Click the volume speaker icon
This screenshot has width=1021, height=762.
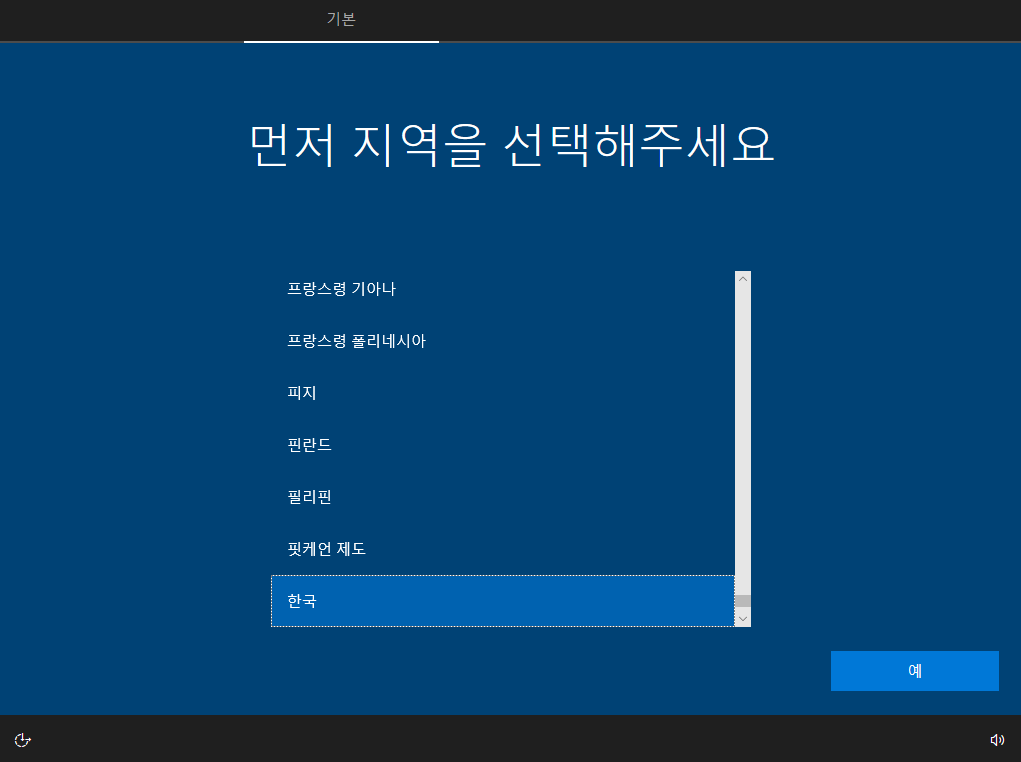[997, 740]
